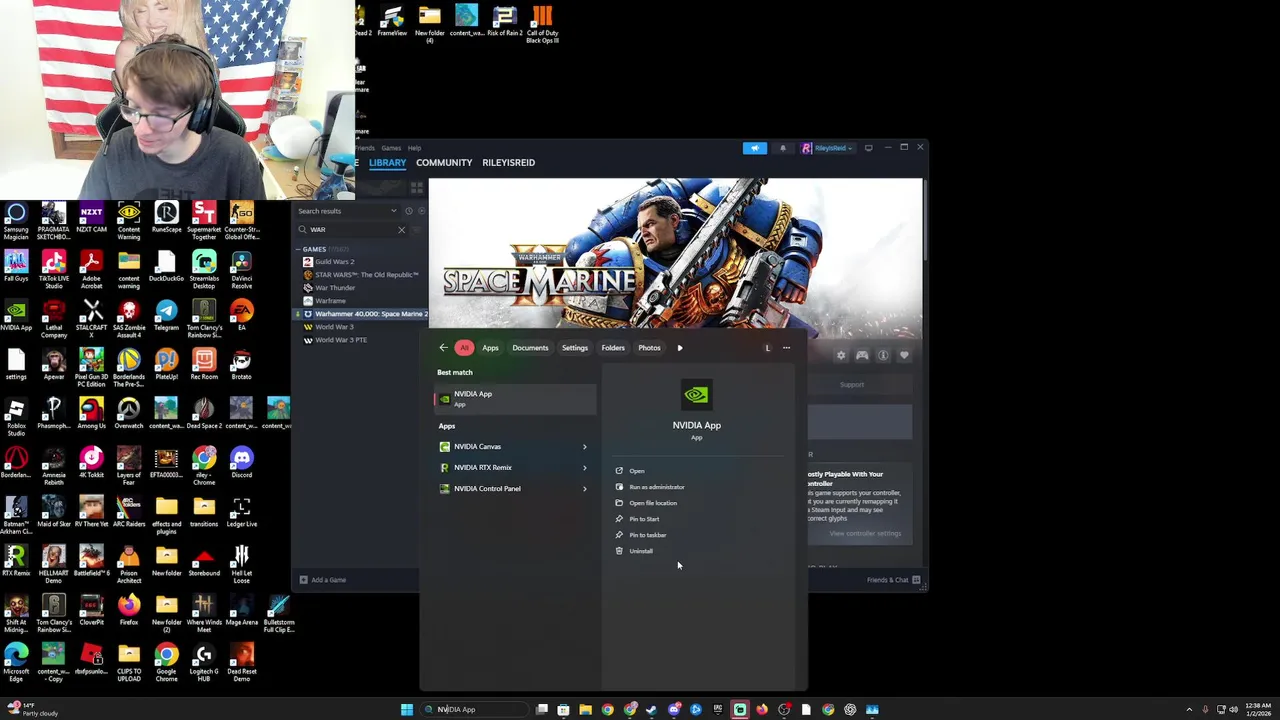The image size is (1280, 720).
Task: Open the Risk of Rain 2 desktop icon
Action: tap(505, 21)
